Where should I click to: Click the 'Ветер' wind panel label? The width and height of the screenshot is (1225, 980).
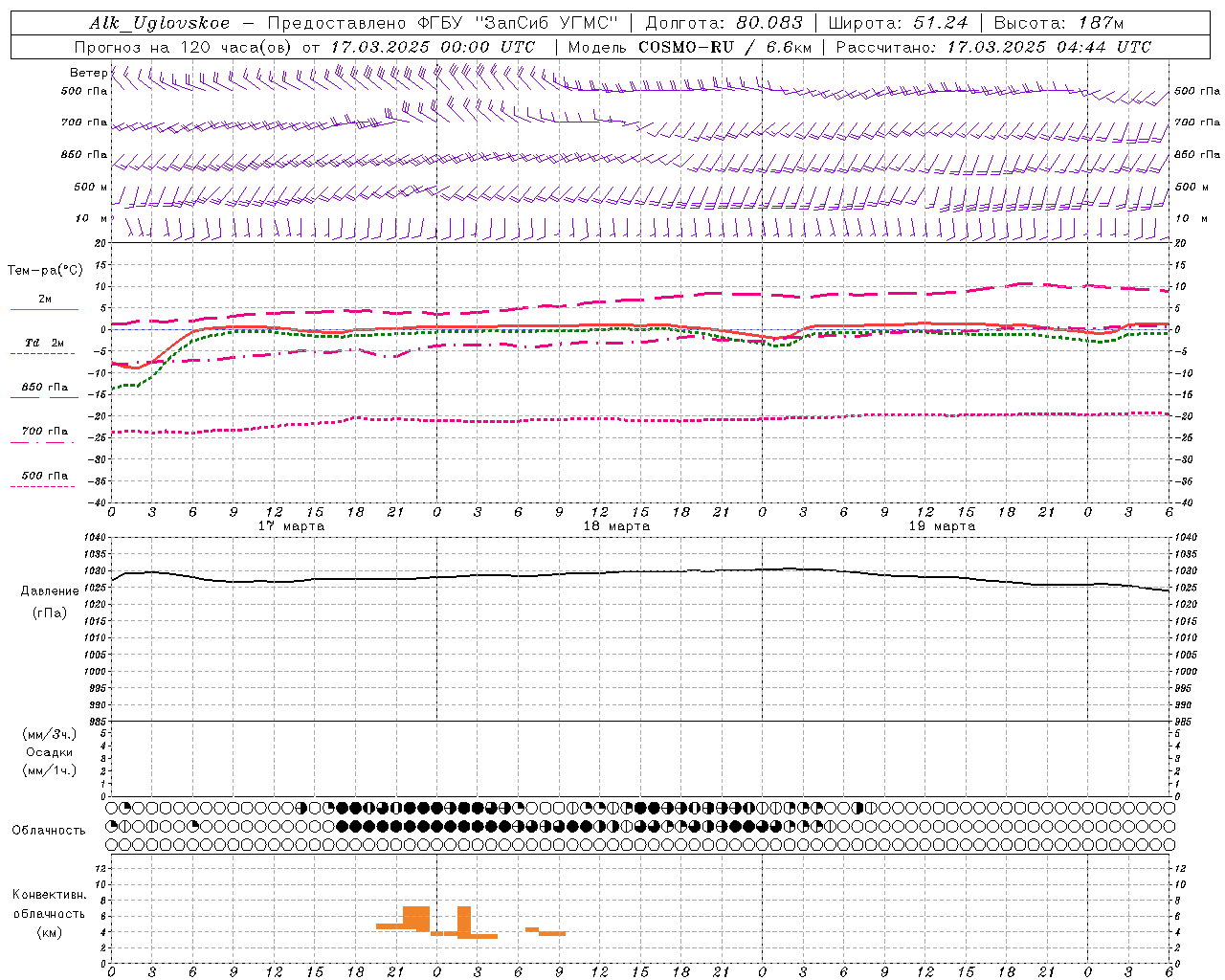pos(88,73)
